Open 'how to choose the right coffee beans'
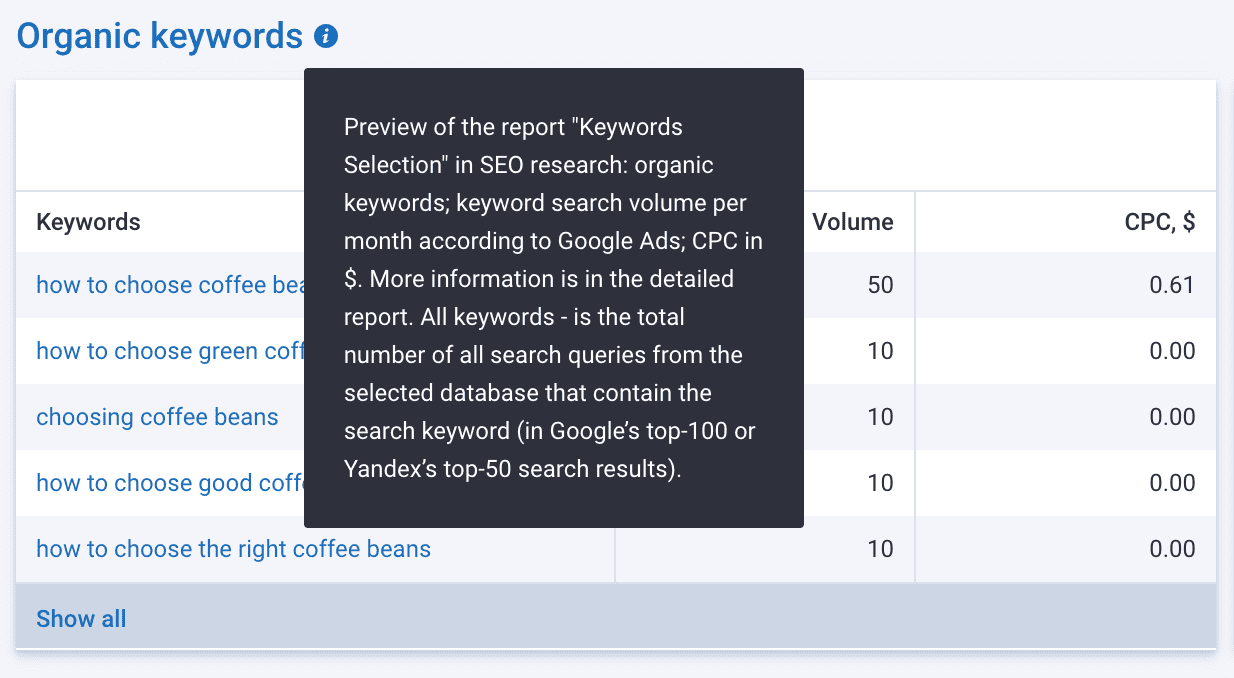This screenshot has height=678, width=1234. 233,549
